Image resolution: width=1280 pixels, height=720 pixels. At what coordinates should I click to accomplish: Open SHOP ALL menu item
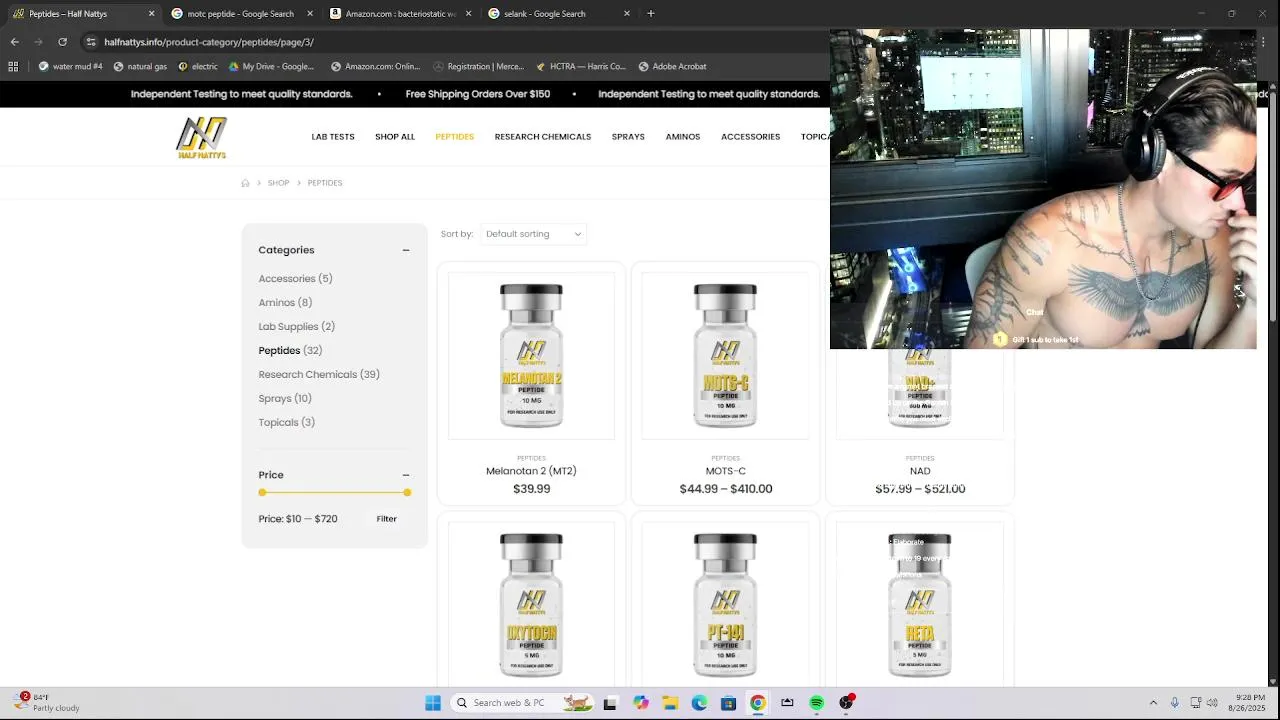[x=395, y=137]
